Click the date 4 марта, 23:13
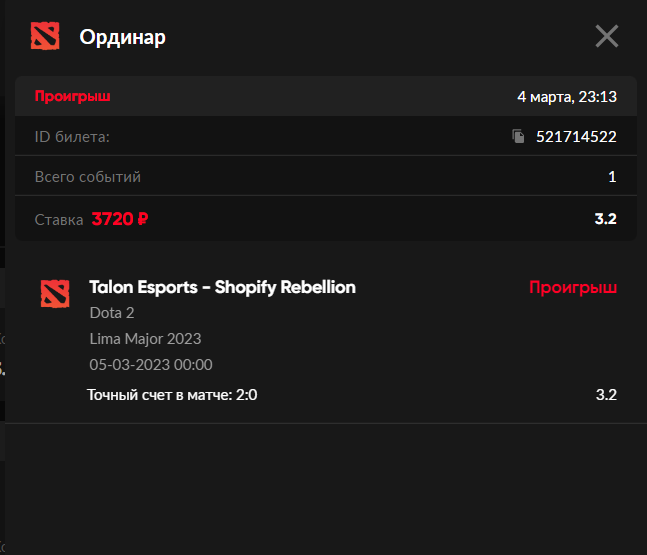The width and height of the screenshot is (647, 555). 566,97
